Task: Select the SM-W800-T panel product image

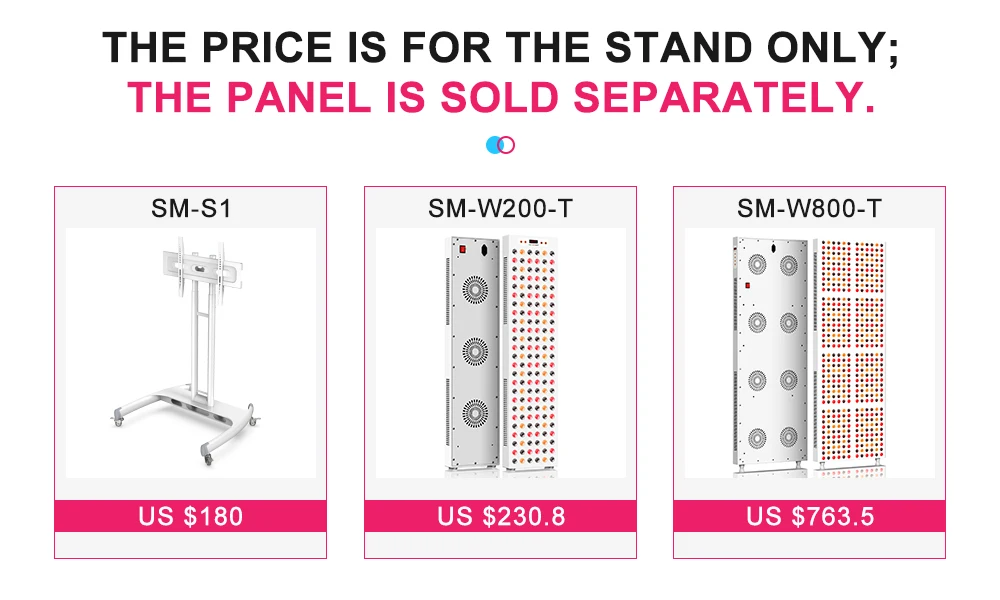Action: tap(809, 353)
